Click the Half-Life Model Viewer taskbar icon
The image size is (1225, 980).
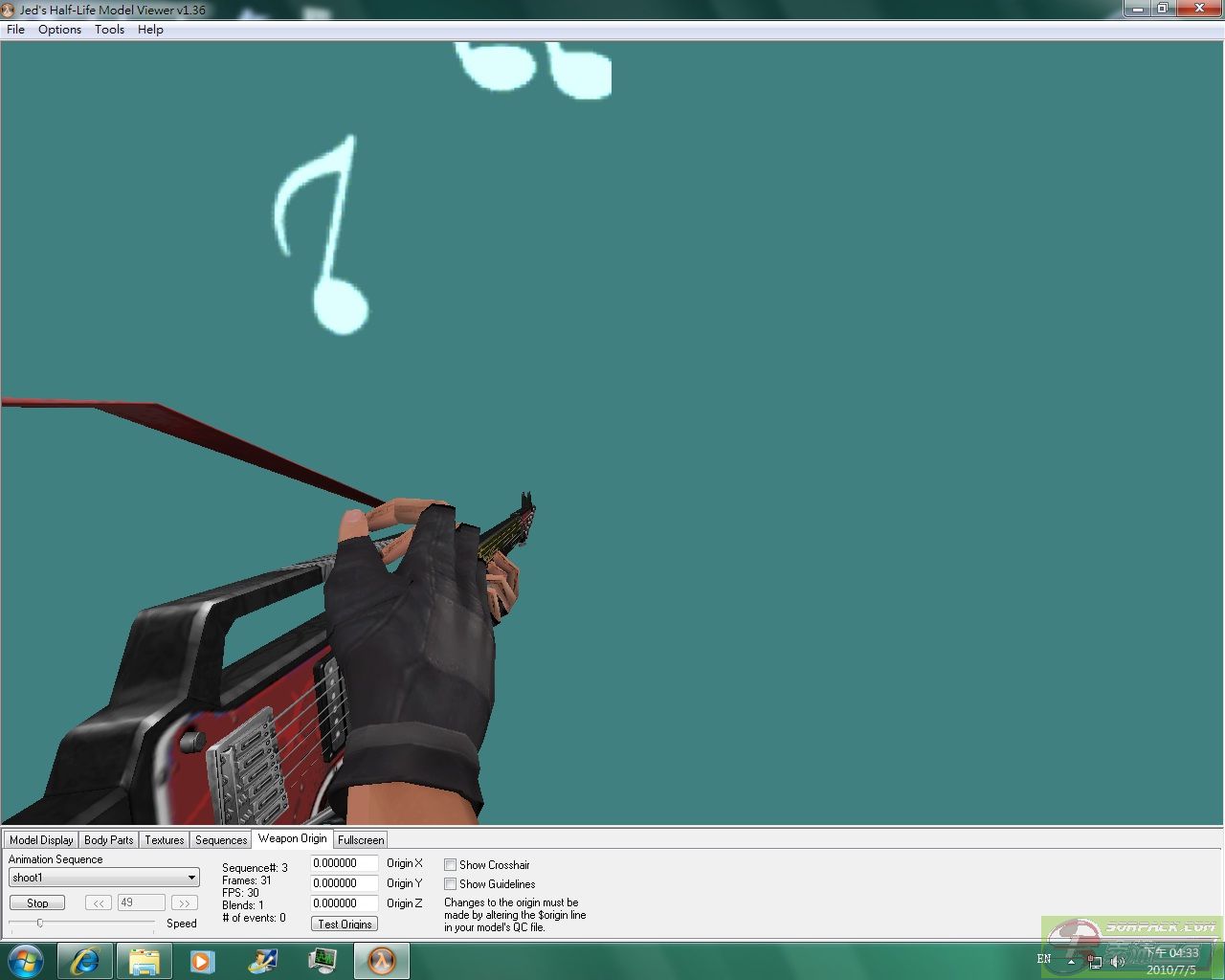point(381,961)
